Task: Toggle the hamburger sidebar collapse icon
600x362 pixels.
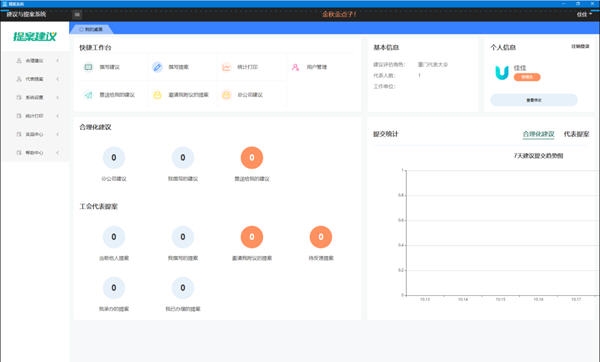Action: [x=77, y=15]
